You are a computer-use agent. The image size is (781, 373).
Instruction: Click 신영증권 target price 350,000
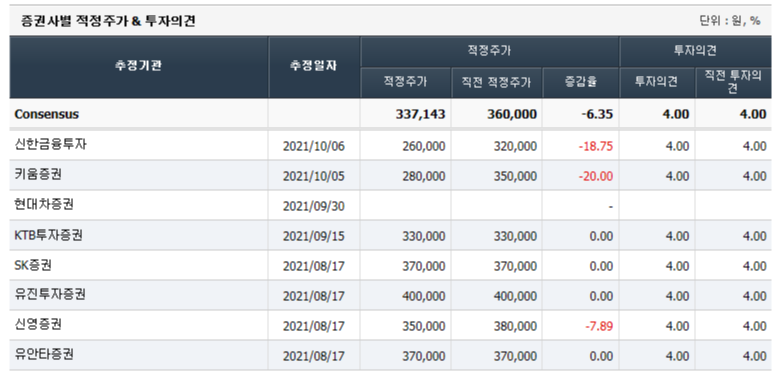pos(424,326)
